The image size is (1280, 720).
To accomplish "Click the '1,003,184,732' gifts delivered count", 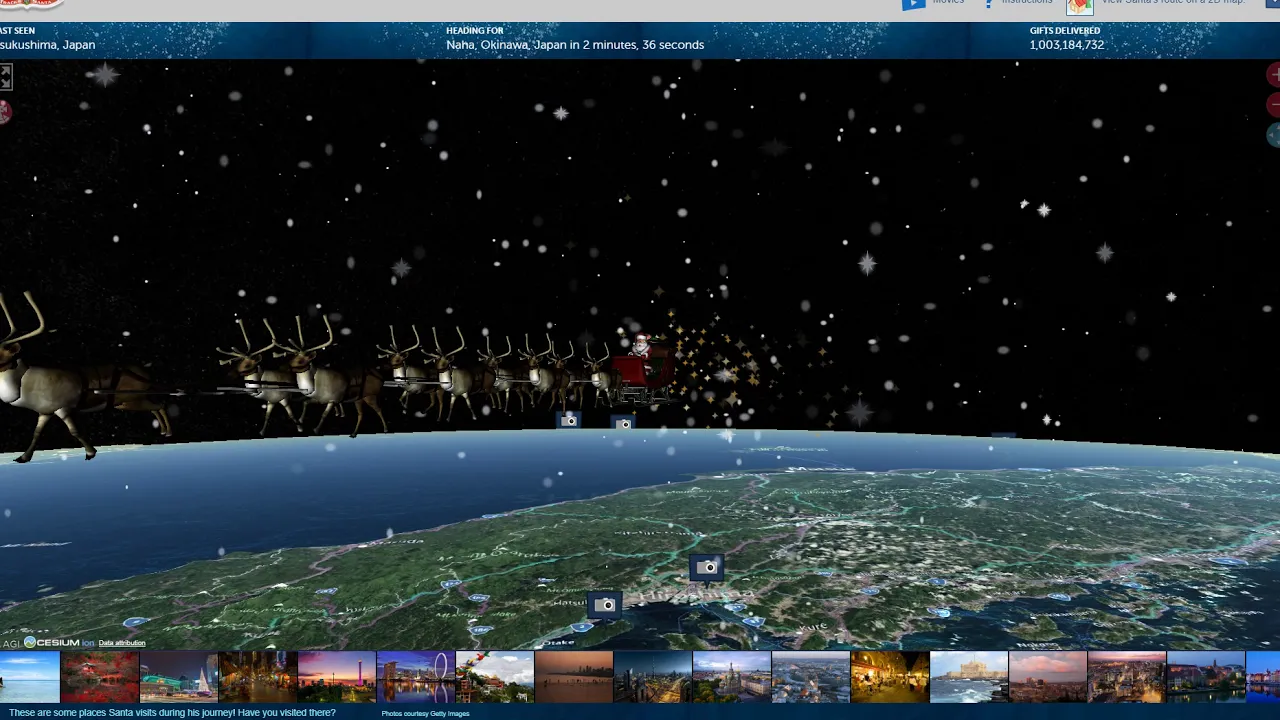I will (1067, 45).
